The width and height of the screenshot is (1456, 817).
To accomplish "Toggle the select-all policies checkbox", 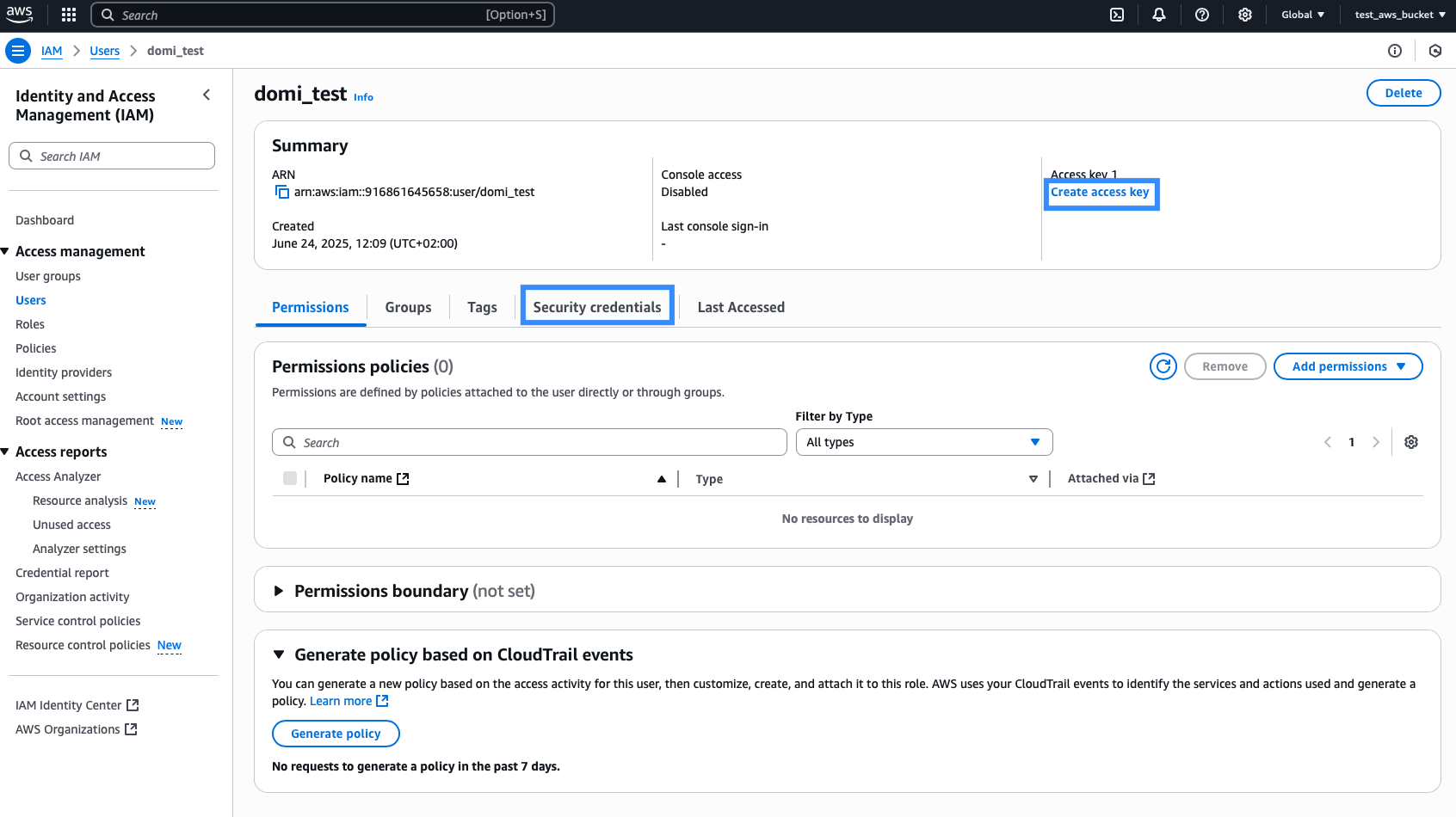I will click(290, 478).
